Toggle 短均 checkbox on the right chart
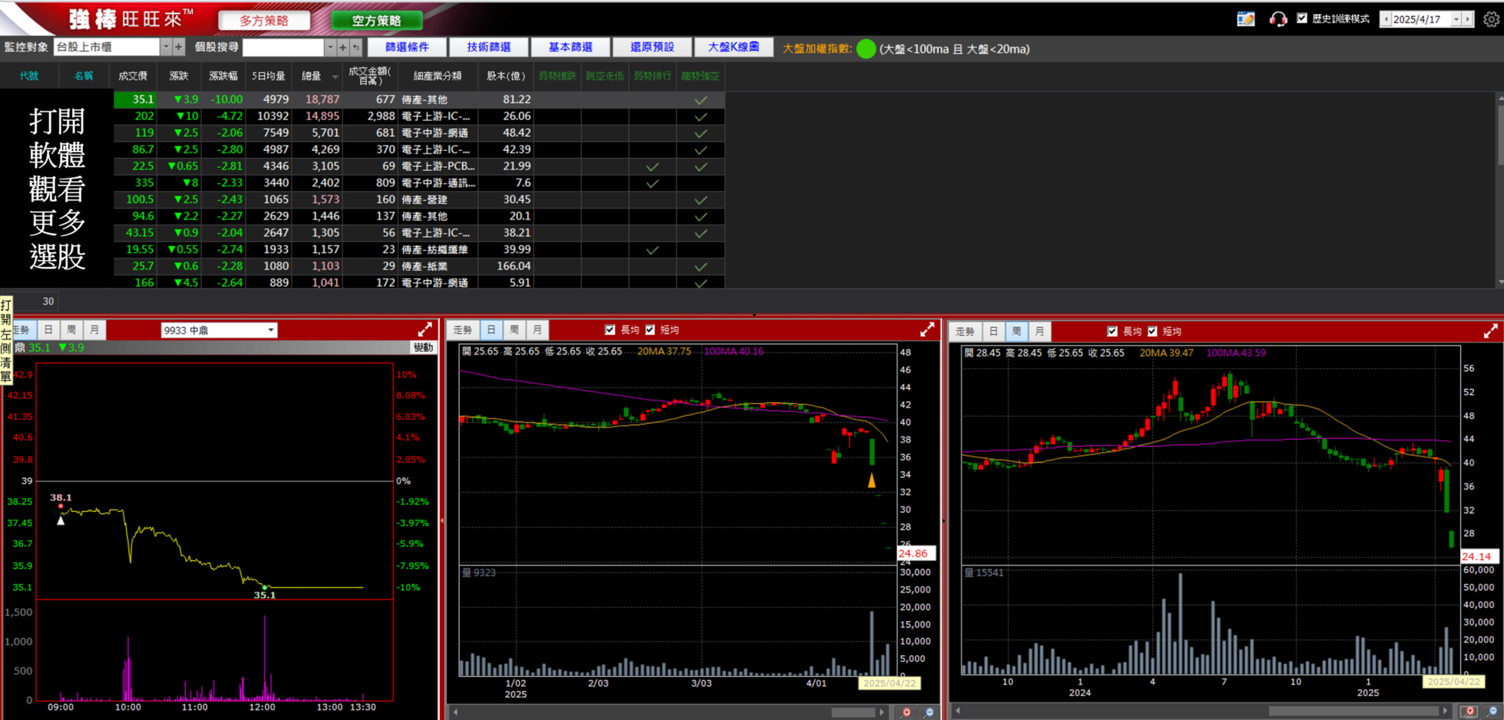The width and height of the screenshot is (1504, 720). (1152, 331)
